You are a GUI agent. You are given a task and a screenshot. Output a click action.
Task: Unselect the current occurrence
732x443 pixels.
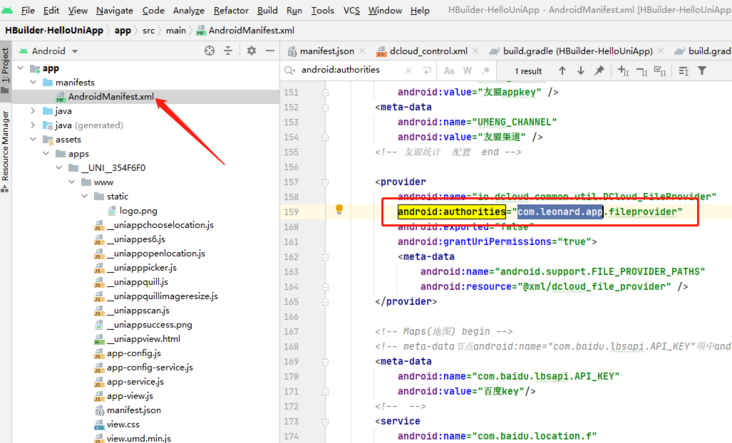click(642, 71)
